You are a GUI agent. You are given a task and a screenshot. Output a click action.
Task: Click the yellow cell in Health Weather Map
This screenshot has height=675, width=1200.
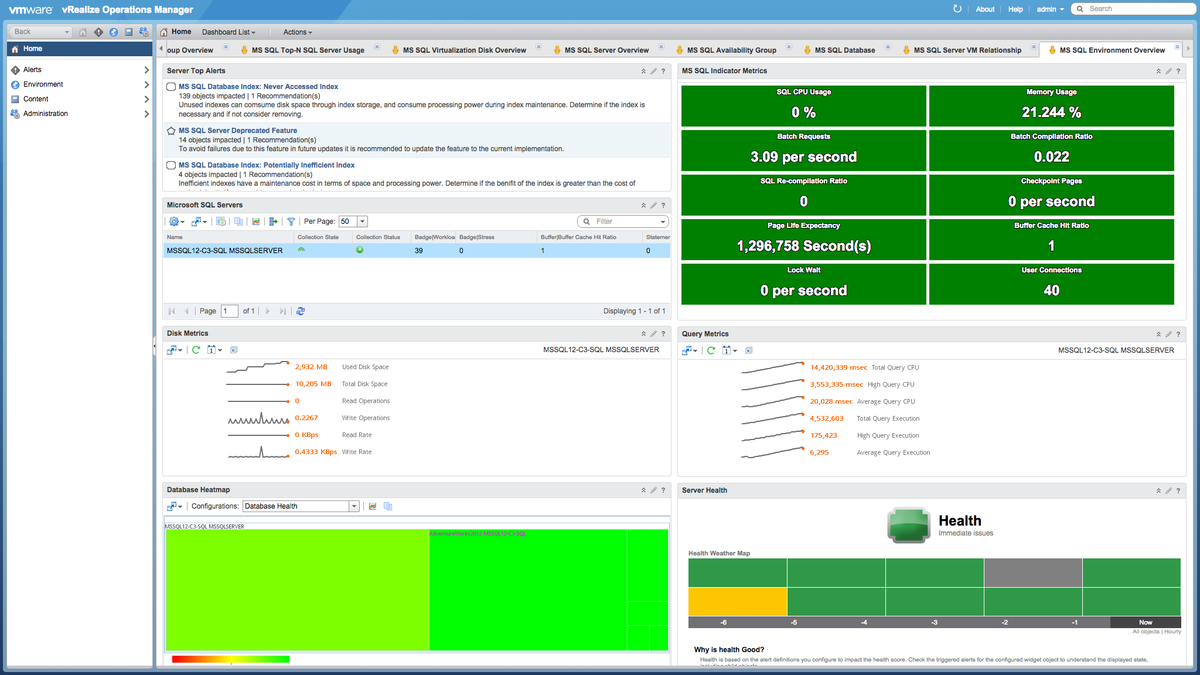click(738, 601)
